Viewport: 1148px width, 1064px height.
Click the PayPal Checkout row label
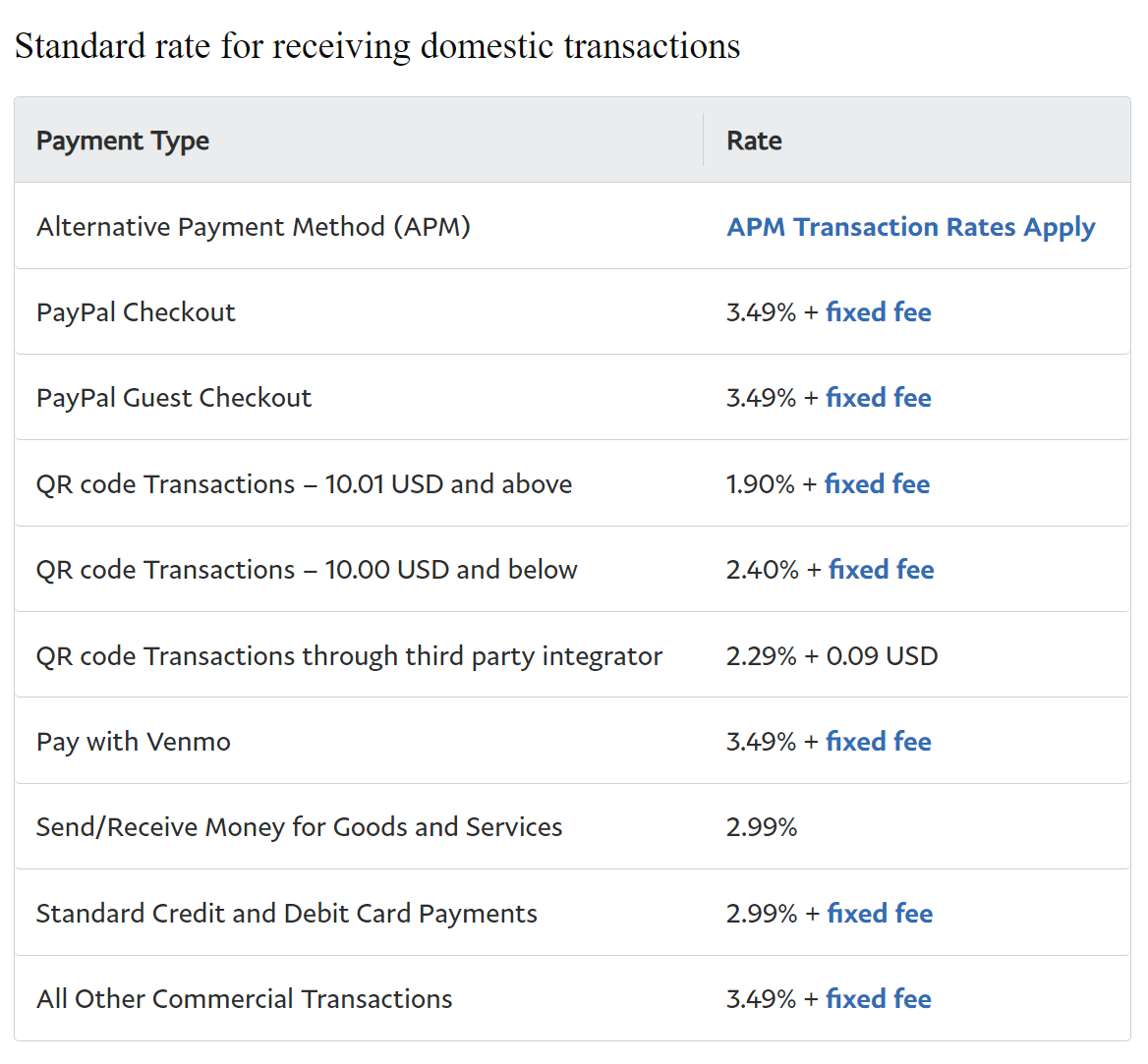tap(137, 312)
